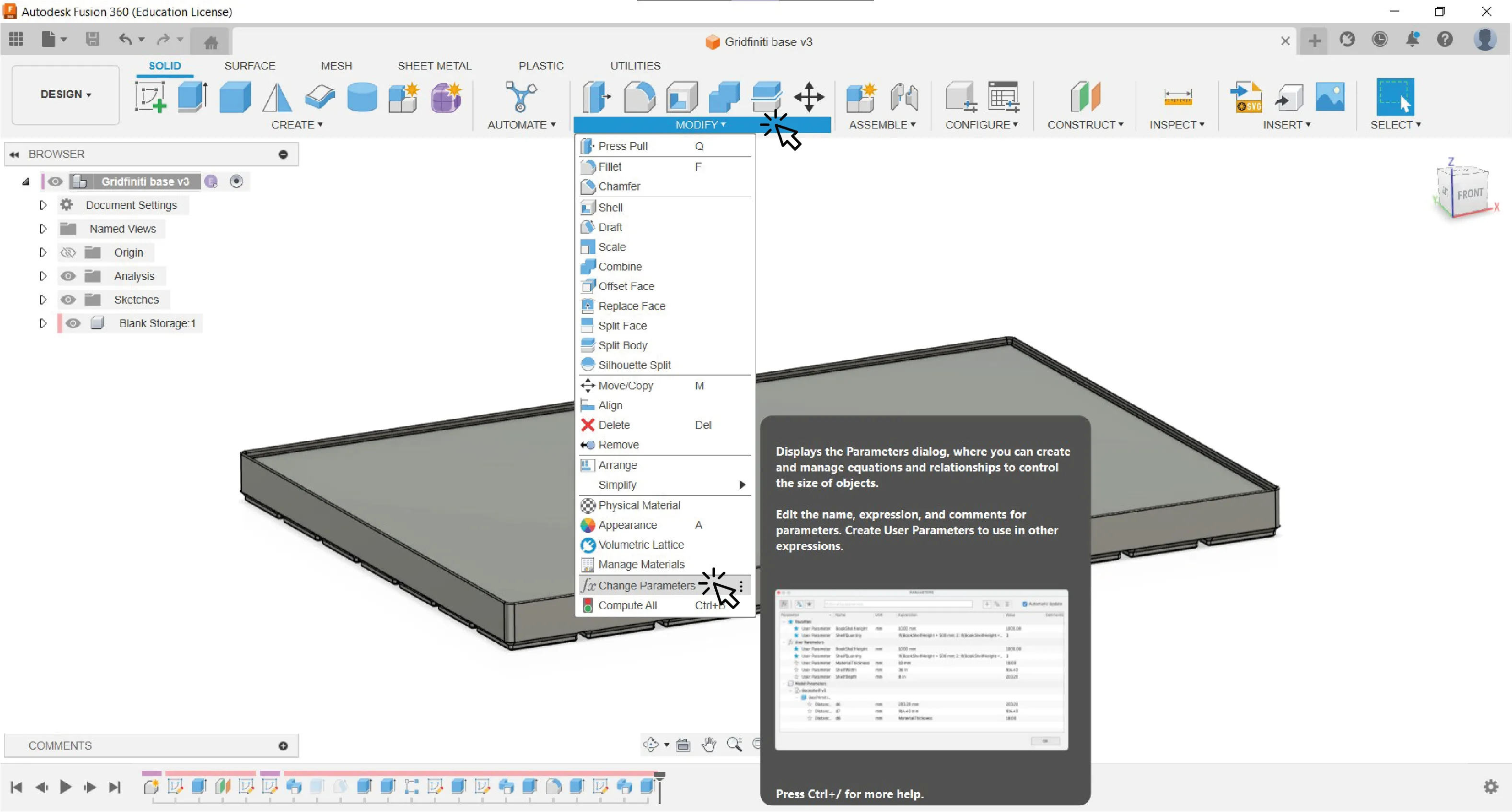Show the Origin folder
Image resolution: width=1512 pixels, height=812 pixels.
(x=68, y=252)
